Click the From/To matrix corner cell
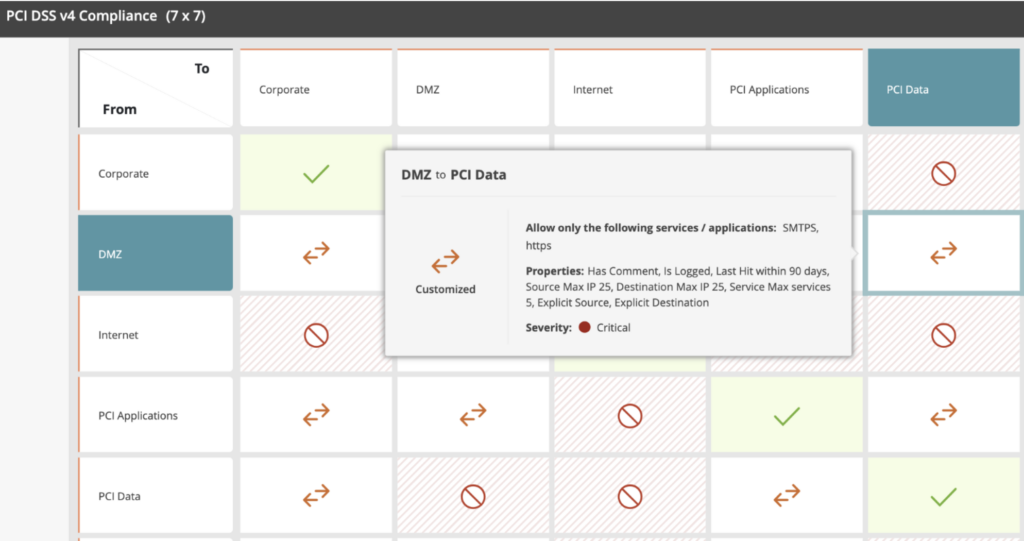The width and height of the screenshot is (1024, 541). [155, 89]
